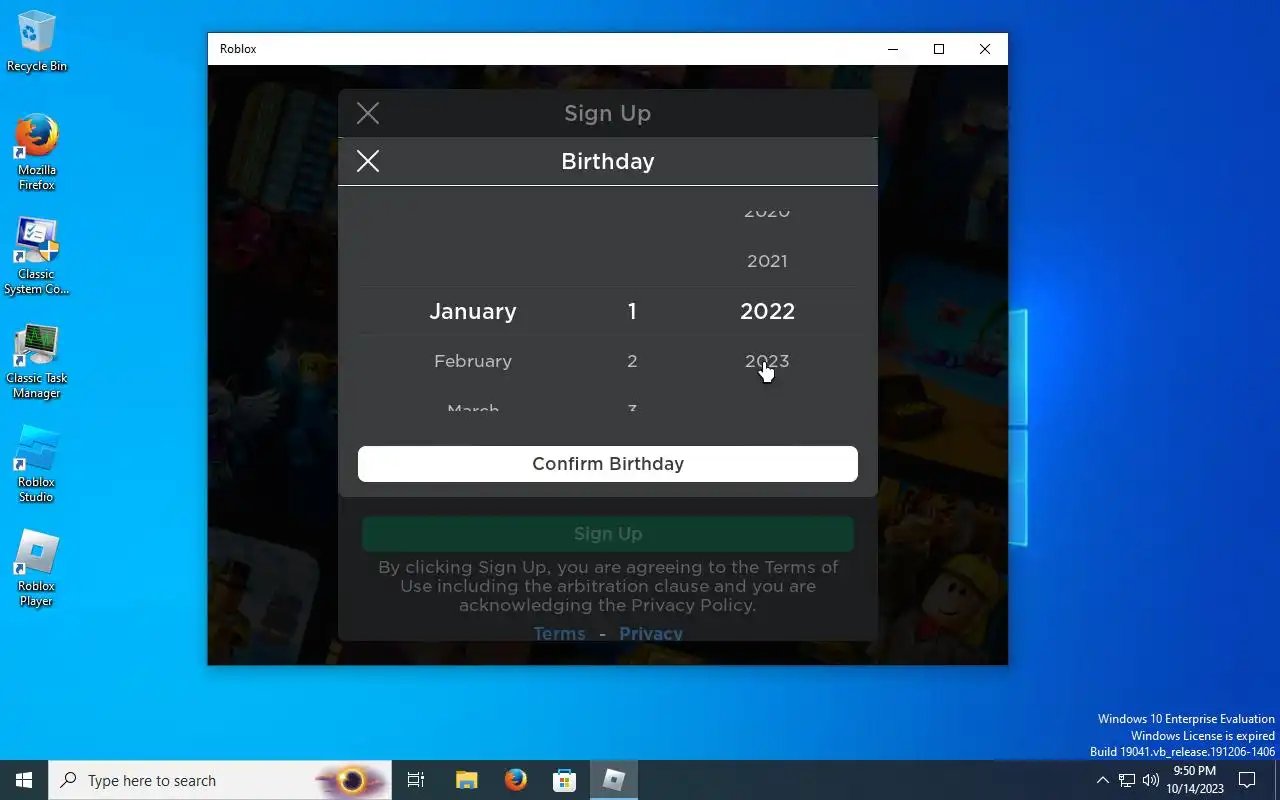Open the Roblox Studio desktop shortcut

(37, 465)
